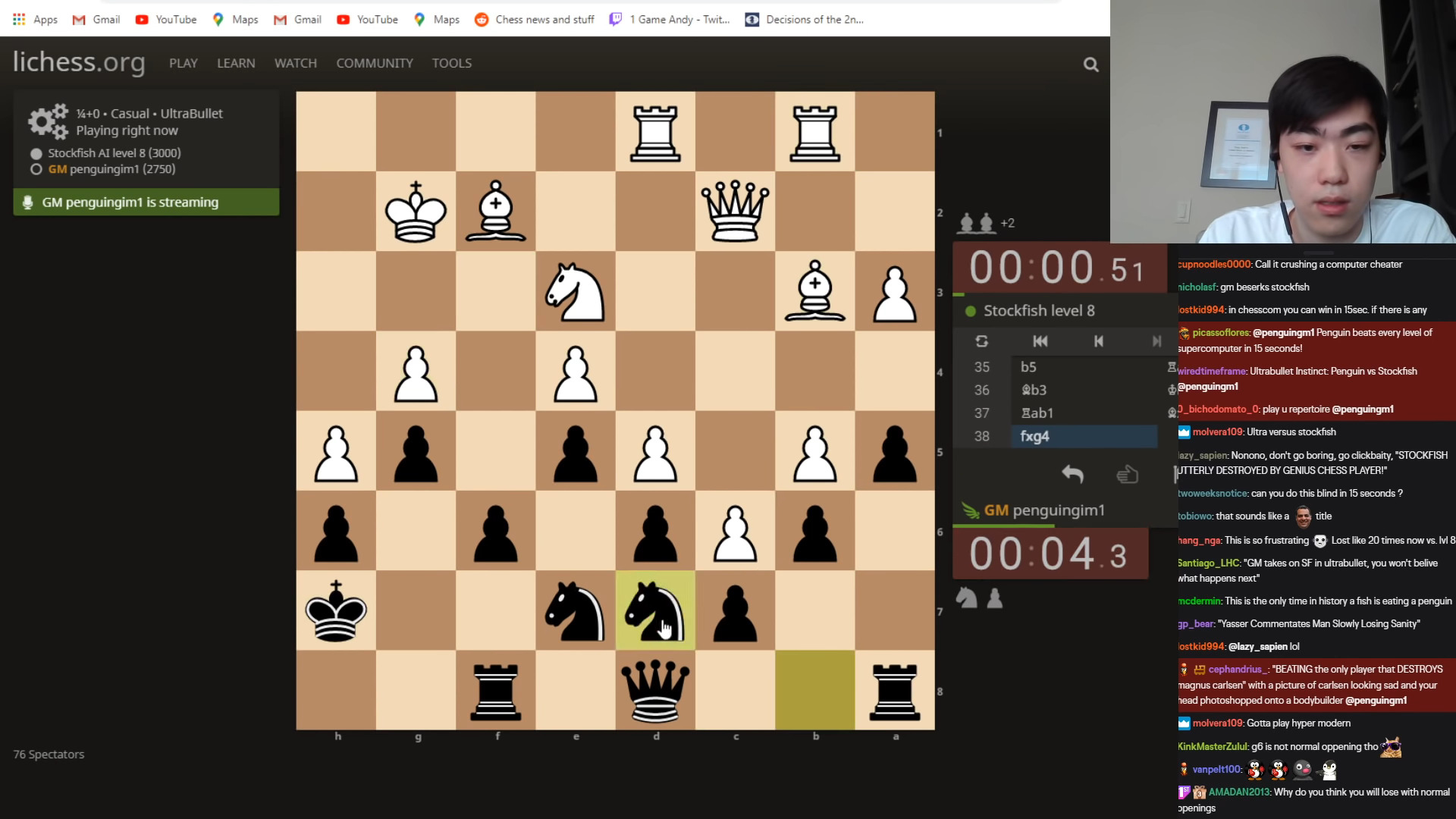The height and width of the screenshot is (819, 1456).
Task: Click the takeback arrow icon
Action: [1072, 474]
